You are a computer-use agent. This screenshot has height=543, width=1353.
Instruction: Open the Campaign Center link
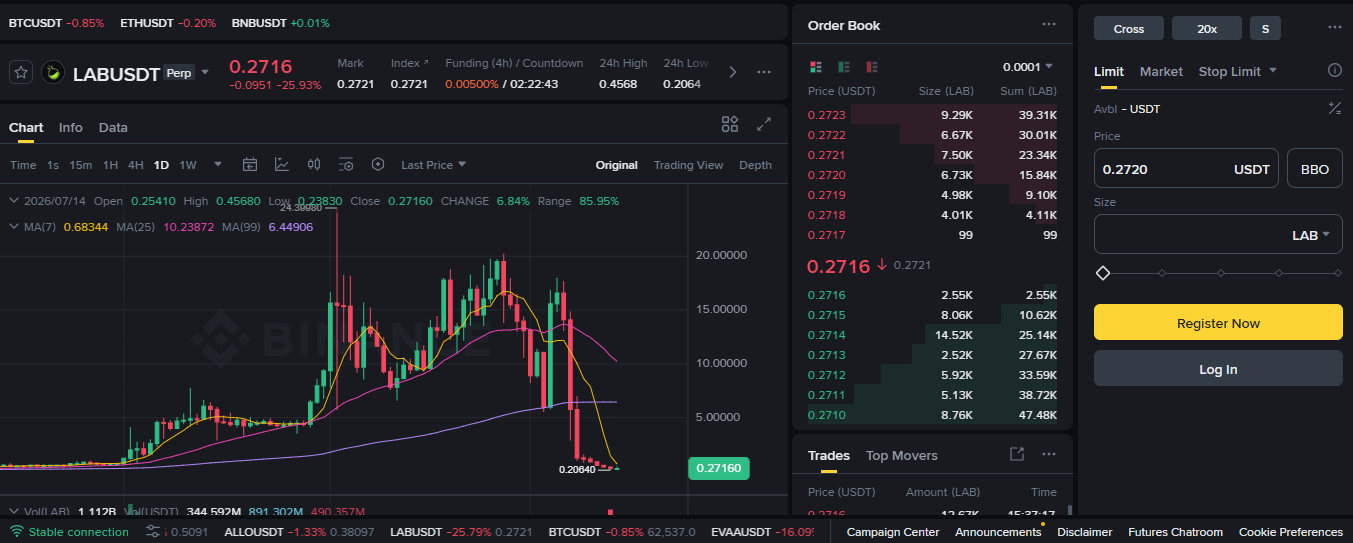pos(893,532)
